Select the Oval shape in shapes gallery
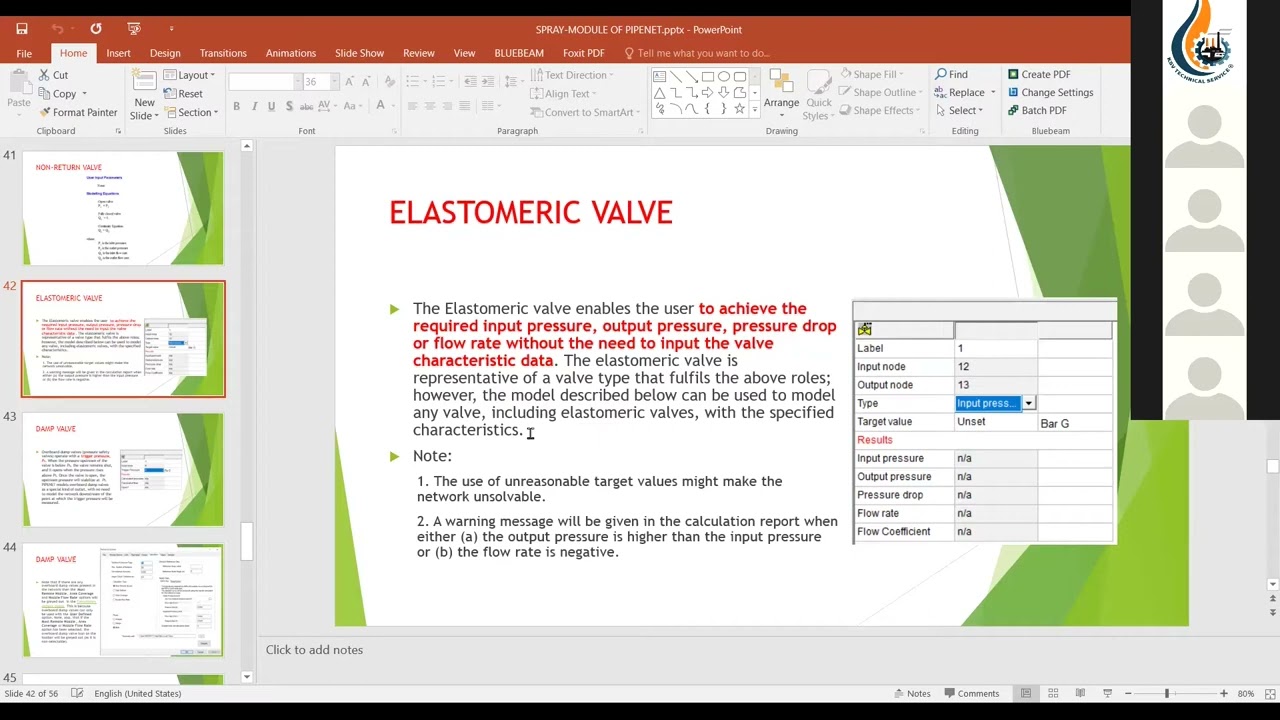Screen dimensions: 1280x720 [x=724, y=77]
